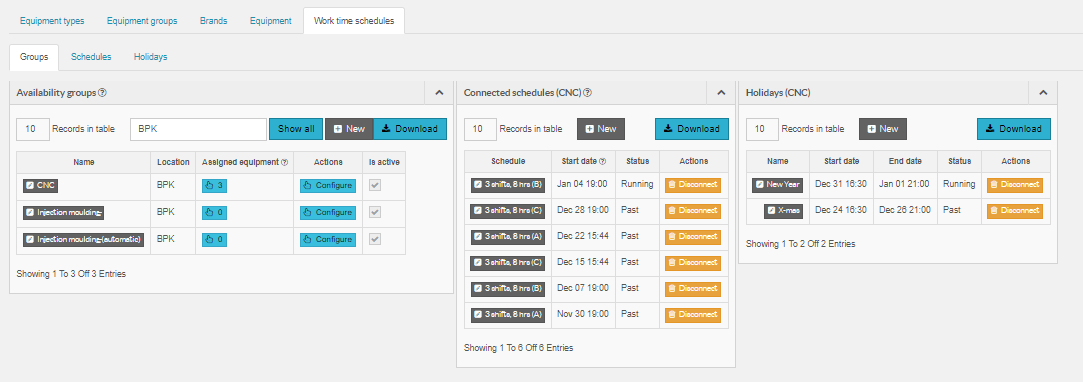Edit the CNC group name
The image size is (1083, 382).
[x=40, y=186]
